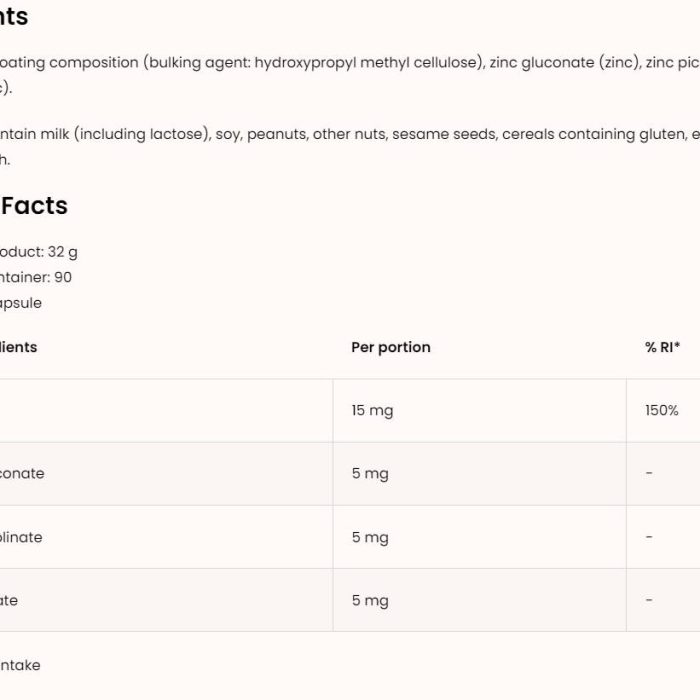The height and width of the screenshot is (700, 700).
Task: Click the 'oduct: 32 g' weight text
Action: (x=38, y=252)
